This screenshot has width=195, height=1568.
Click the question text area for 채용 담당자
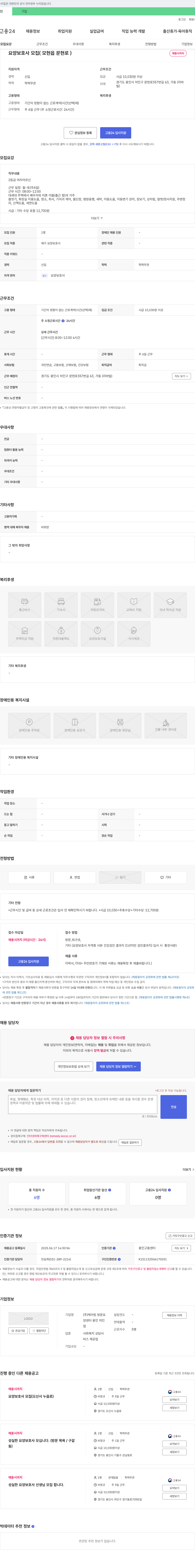click(83, 1104)
